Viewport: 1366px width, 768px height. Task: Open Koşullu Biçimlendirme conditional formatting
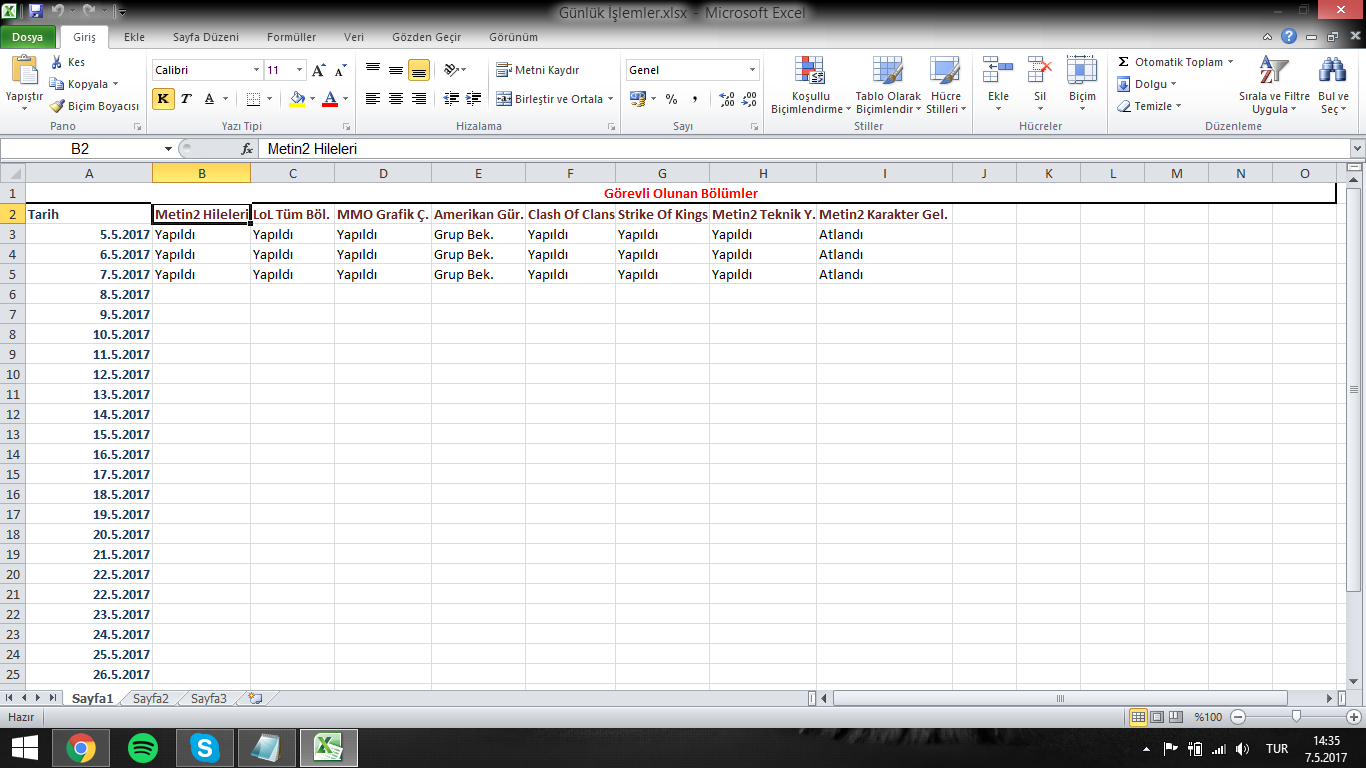[x=810, y=85]
